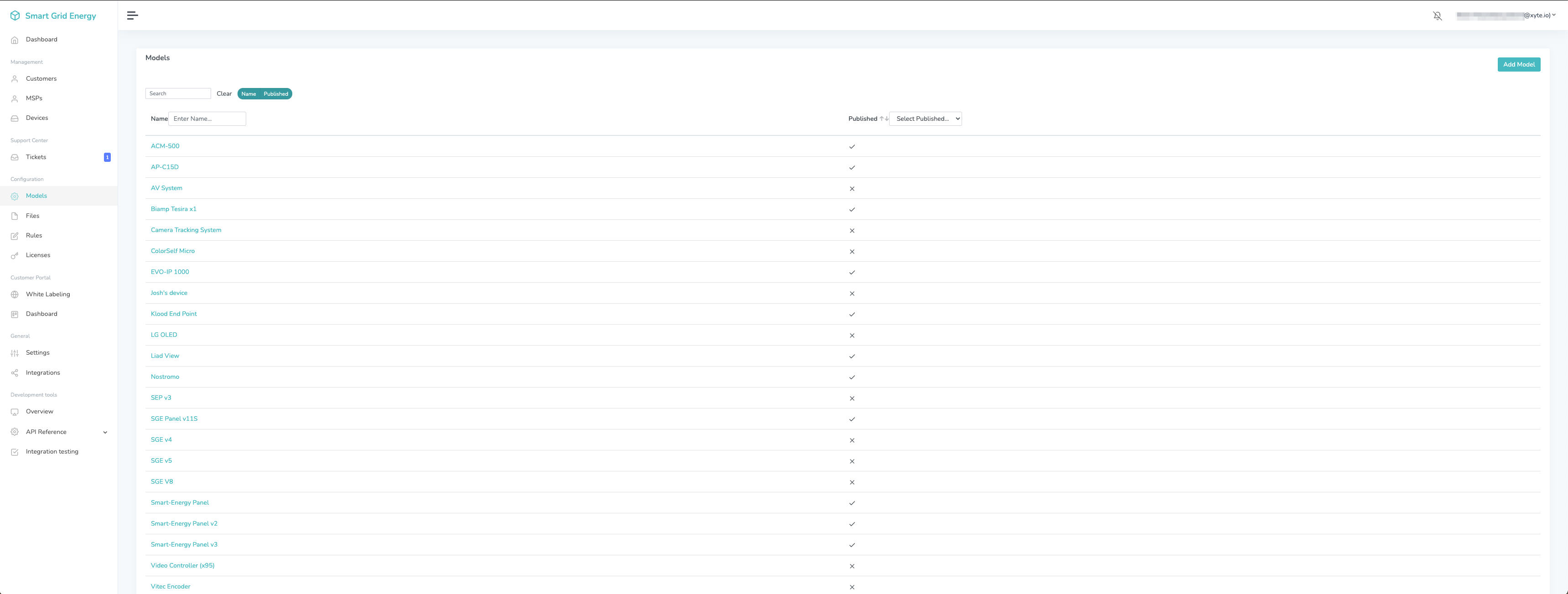Open the Select Published dropdown
The width and height of the screenshot is (1568, 594).
pos(925,119)
